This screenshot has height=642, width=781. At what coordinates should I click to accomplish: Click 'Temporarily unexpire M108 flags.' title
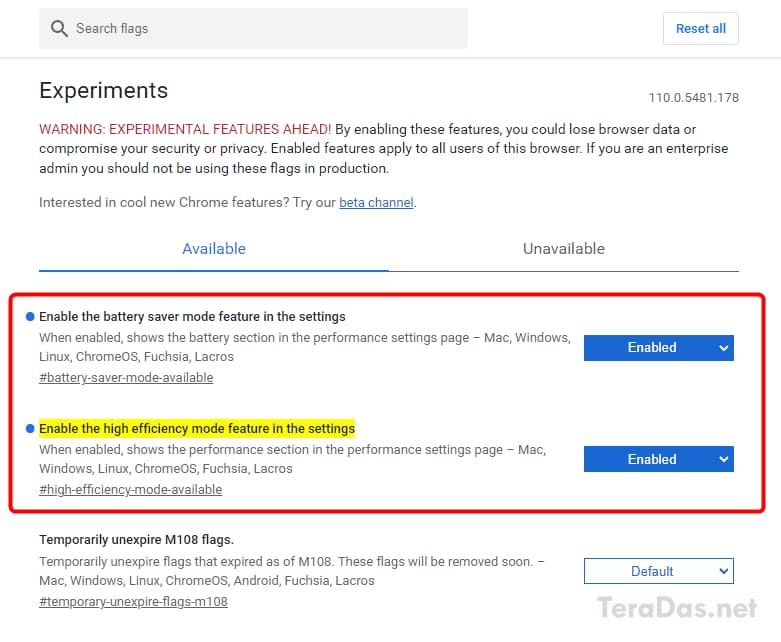click(136, 539)
